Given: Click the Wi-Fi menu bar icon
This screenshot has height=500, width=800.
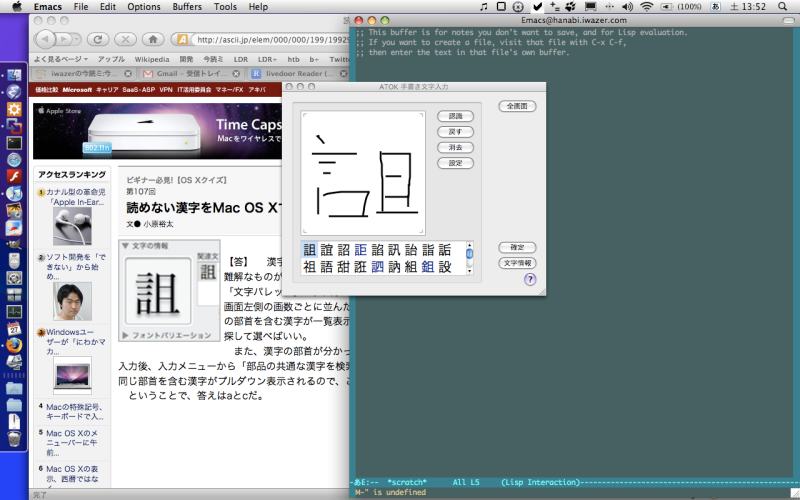Looking at the screenshot, I should (646, 7).
